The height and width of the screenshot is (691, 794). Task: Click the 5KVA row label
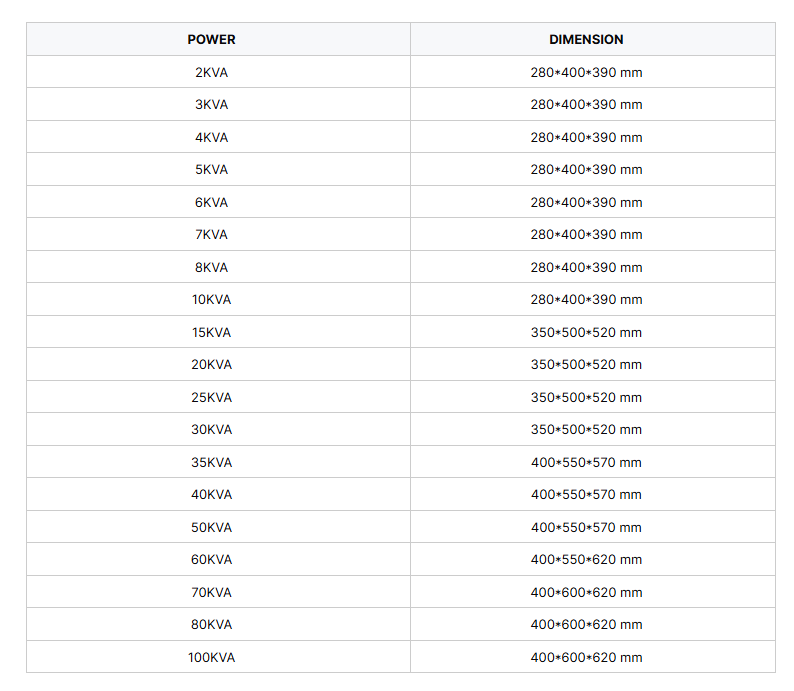(x=211, y=170)
